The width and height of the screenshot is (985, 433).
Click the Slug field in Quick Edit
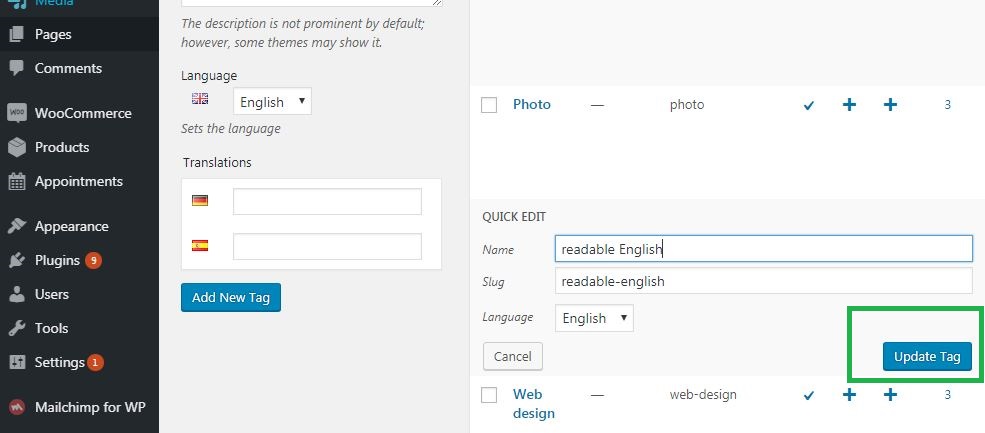[x=764, y=281]
